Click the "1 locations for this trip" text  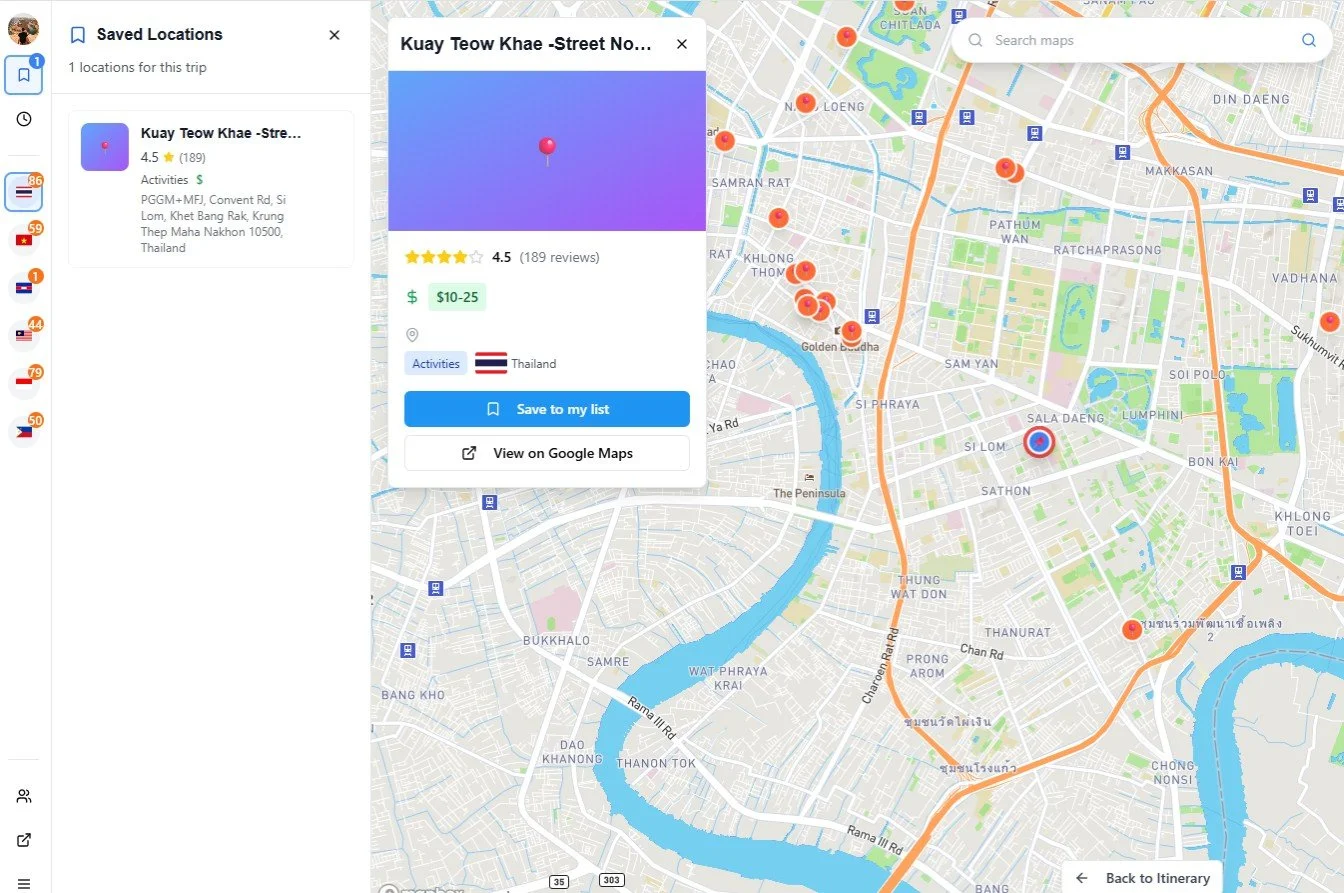(138, 68)
